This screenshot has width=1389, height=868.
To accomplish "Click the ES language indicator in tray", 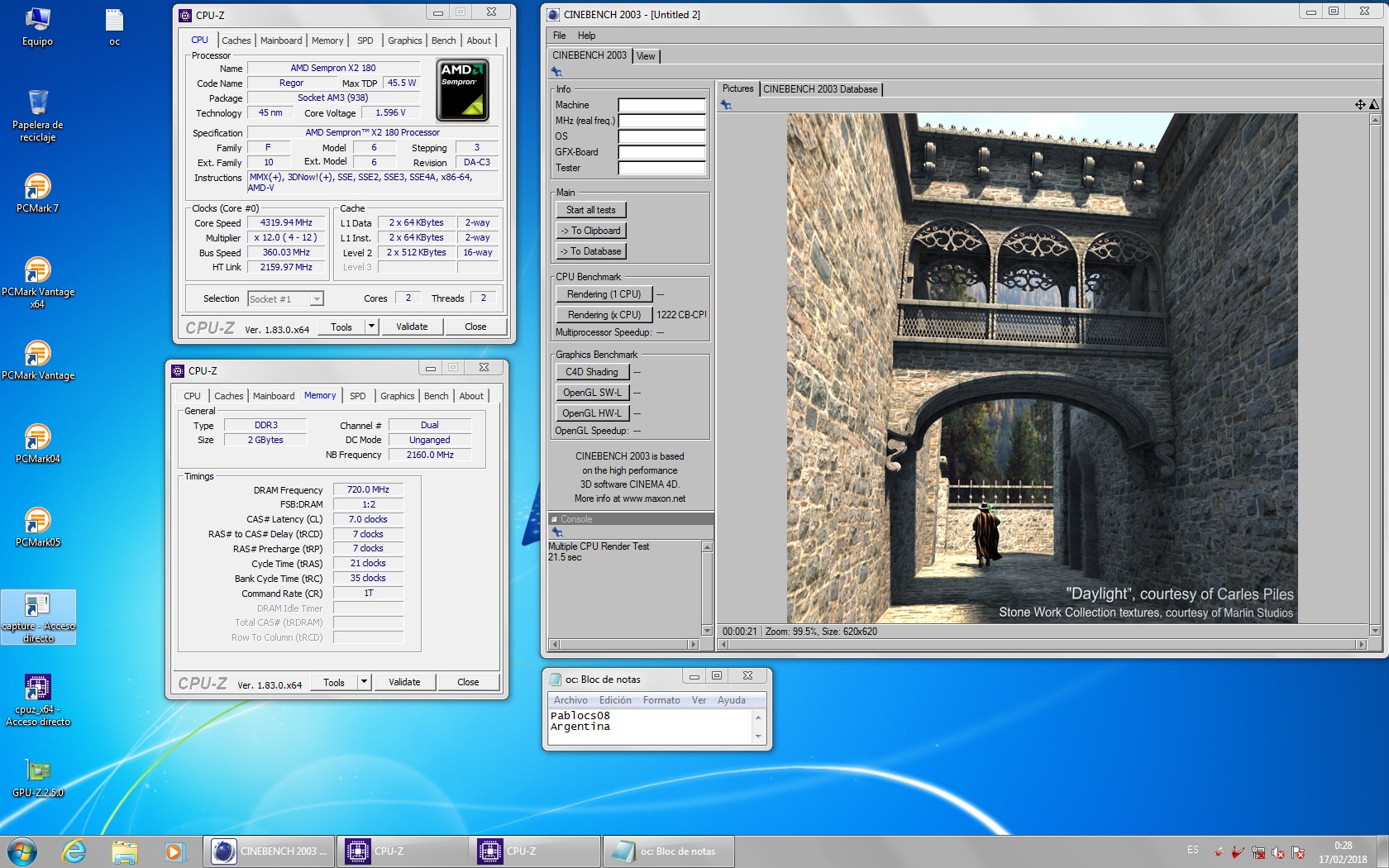I will (x=1192, y=850).
